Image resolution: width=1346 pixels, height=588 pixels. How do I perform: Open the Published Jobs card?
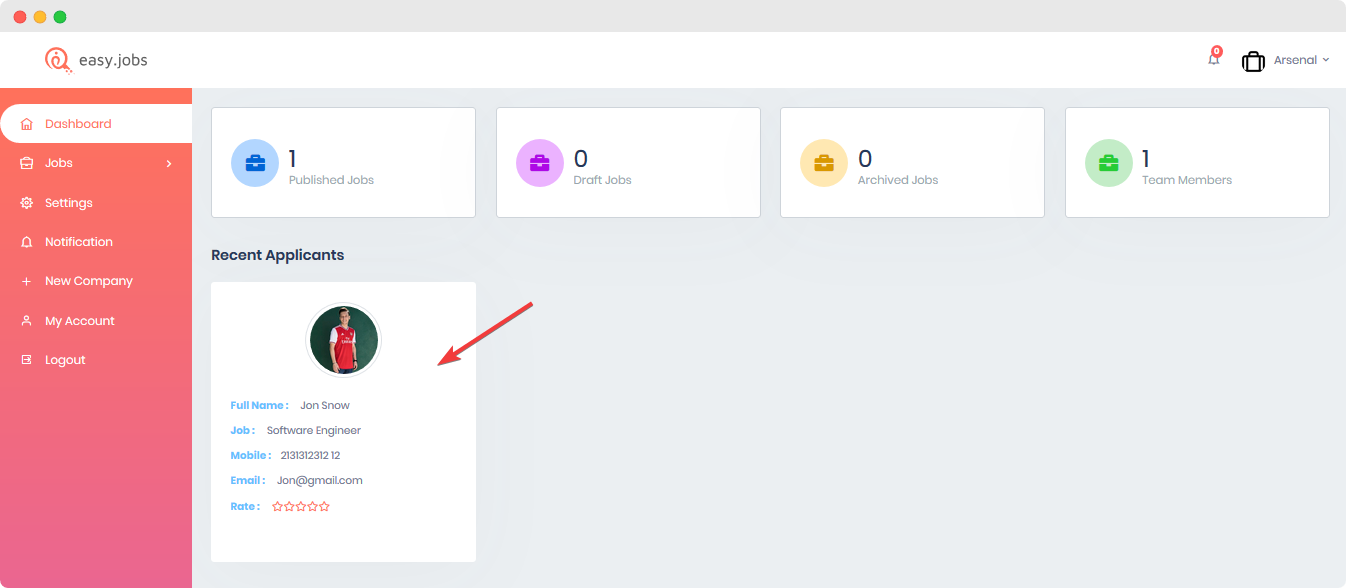pyautogui.click(x=343, y=163)
